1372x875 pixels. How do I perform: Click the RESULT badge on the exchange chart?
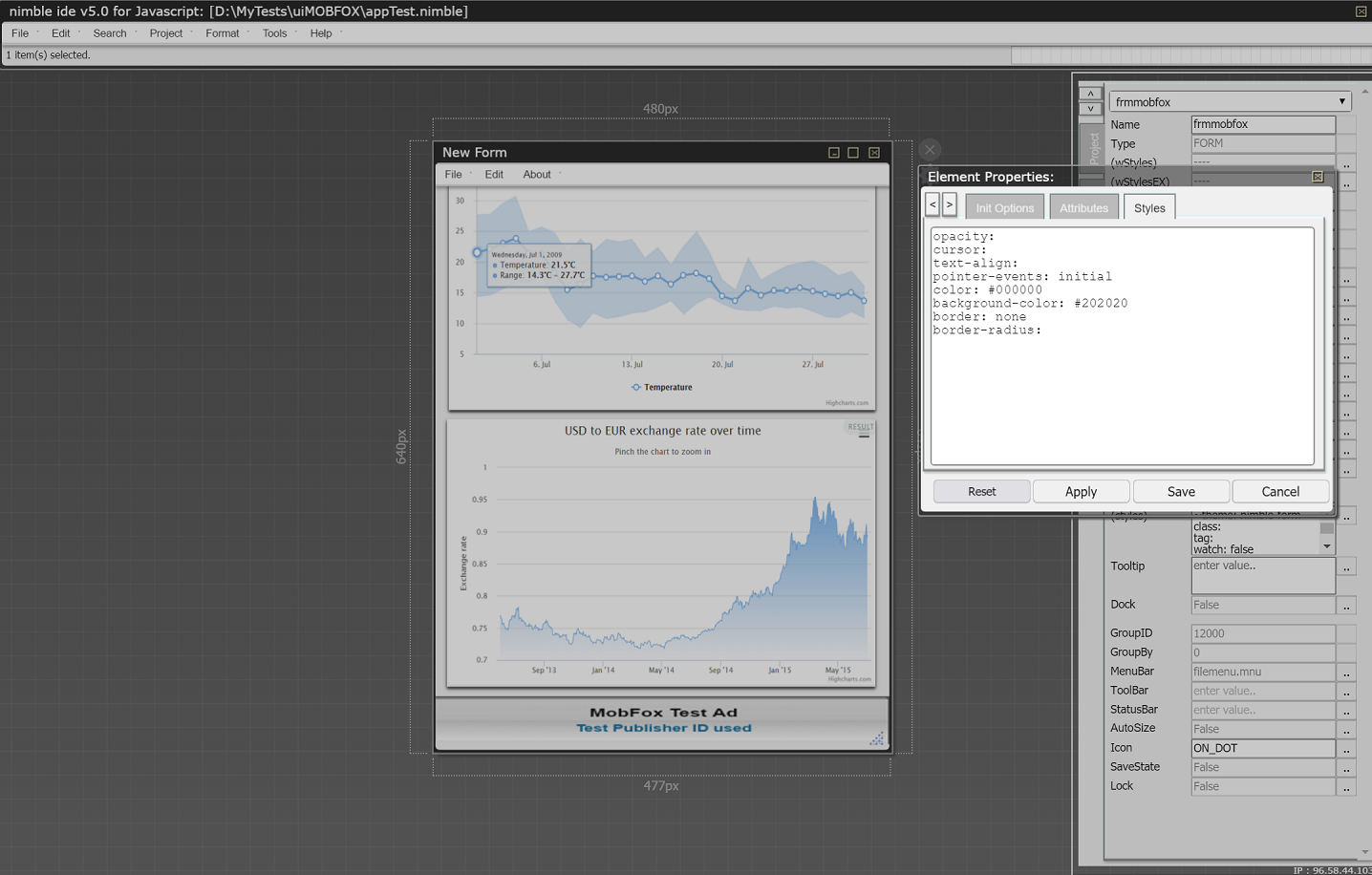tap(861, 427)
